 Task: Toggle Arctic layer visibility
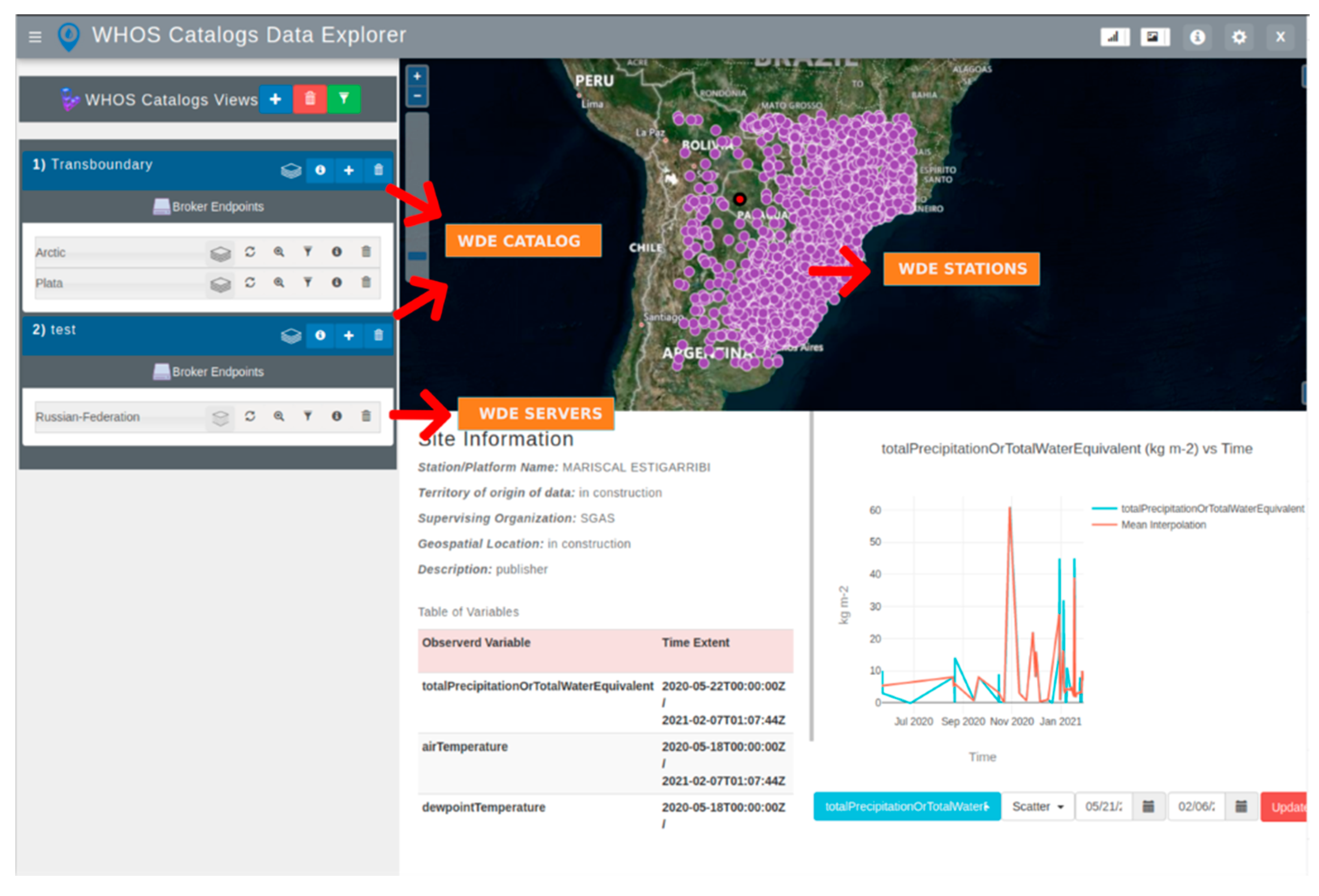pos(220,253)
